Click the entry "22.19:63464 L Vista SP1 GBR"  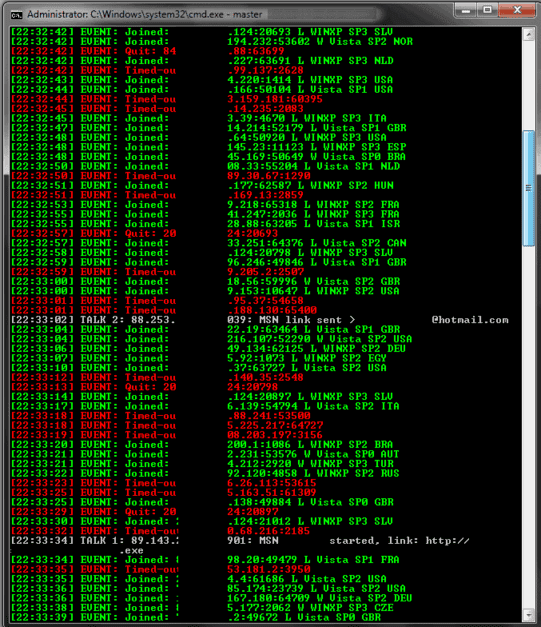point(313,329)
